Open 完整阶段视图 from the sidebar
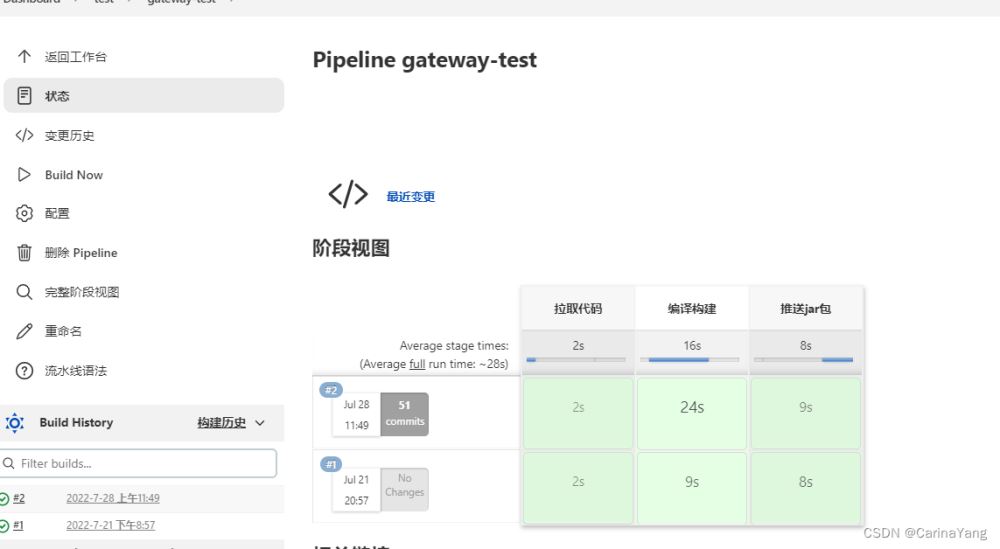This screenshot has width=1000, height=549. click(x=82, y=292)
